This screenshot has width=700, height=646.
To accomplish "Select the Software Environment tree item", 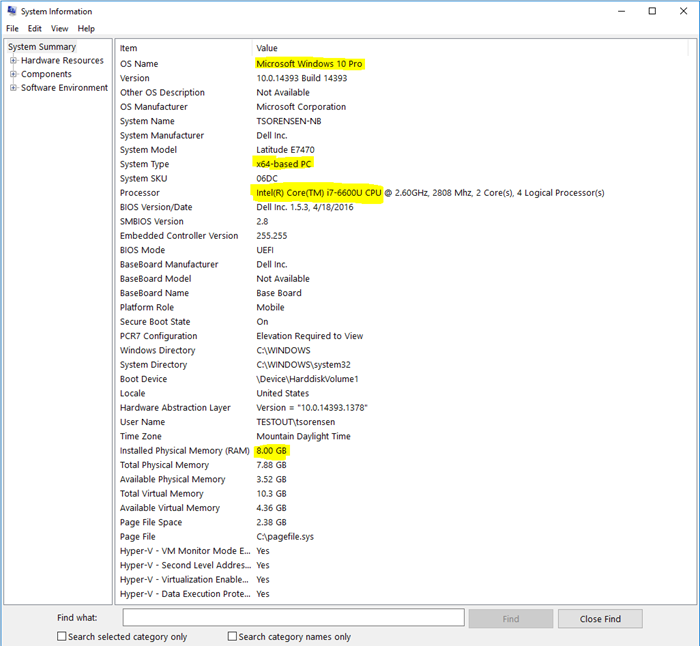I will click(x=64, y=88).
